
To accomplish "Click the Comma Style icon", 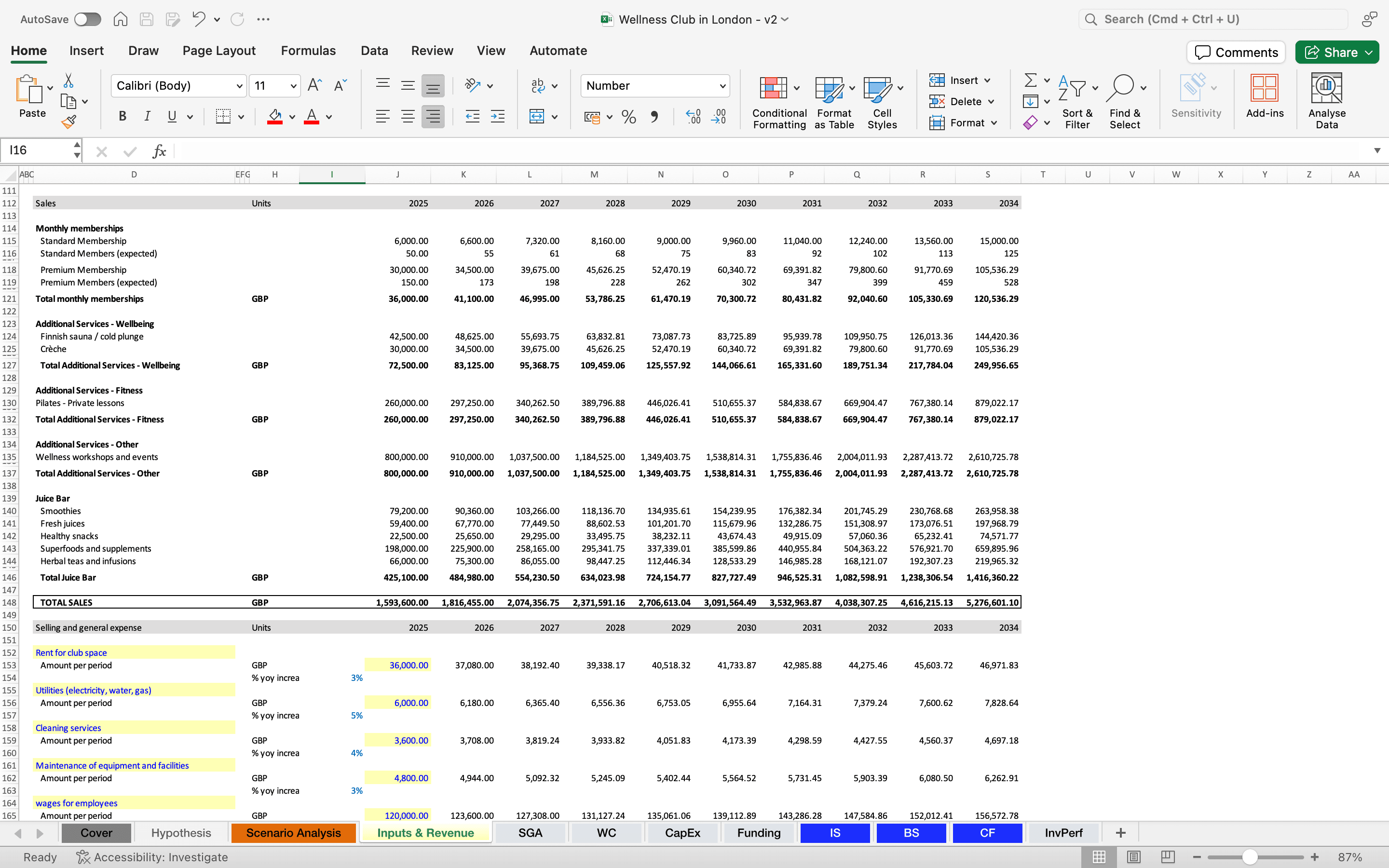I will click(654, 117).
